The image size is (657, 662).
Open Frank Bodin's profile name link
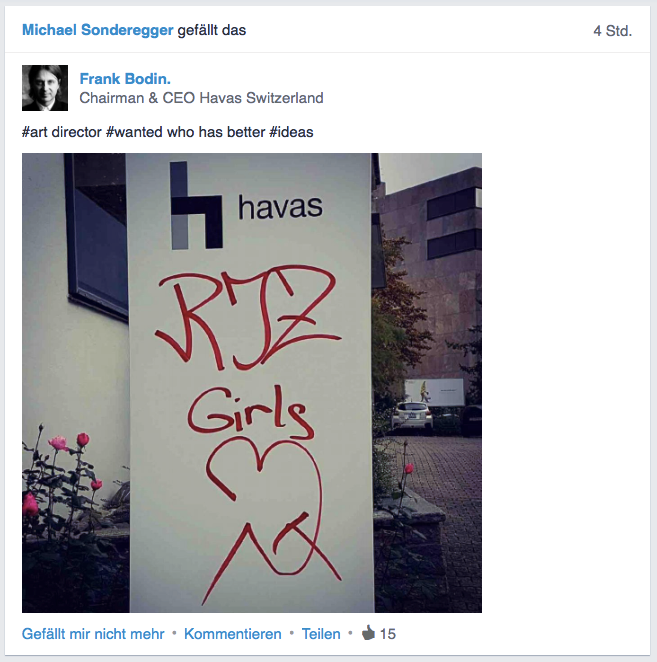click(125, 79)
